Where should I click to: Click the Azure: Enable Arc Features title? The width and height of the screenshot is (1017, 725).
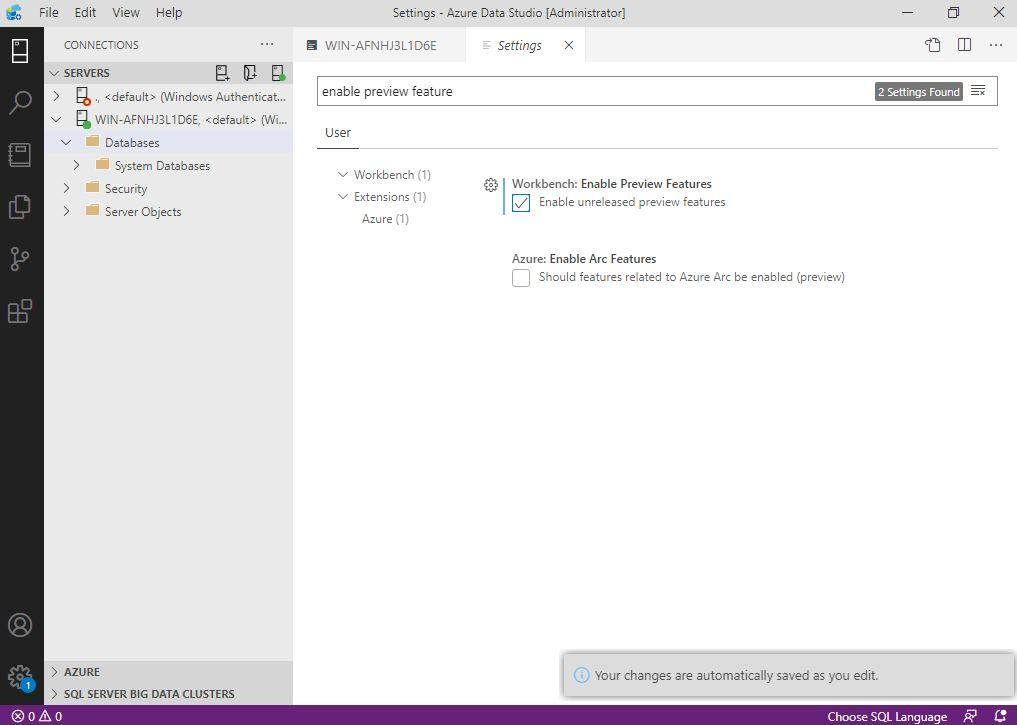point(584,259)
